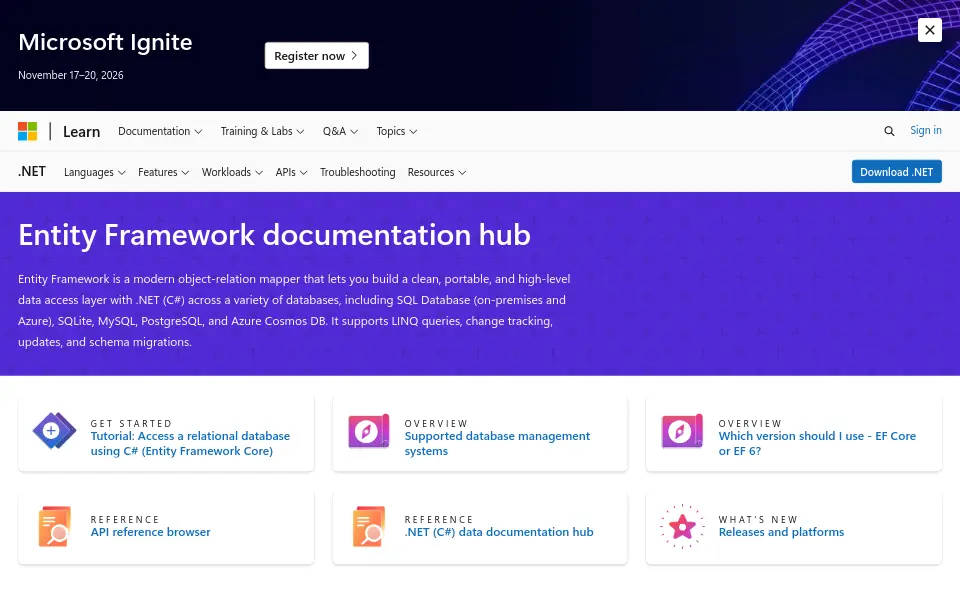The image size is (960, 600).
Task: Click the Learn site title link
Action: [x=81, y=132]
